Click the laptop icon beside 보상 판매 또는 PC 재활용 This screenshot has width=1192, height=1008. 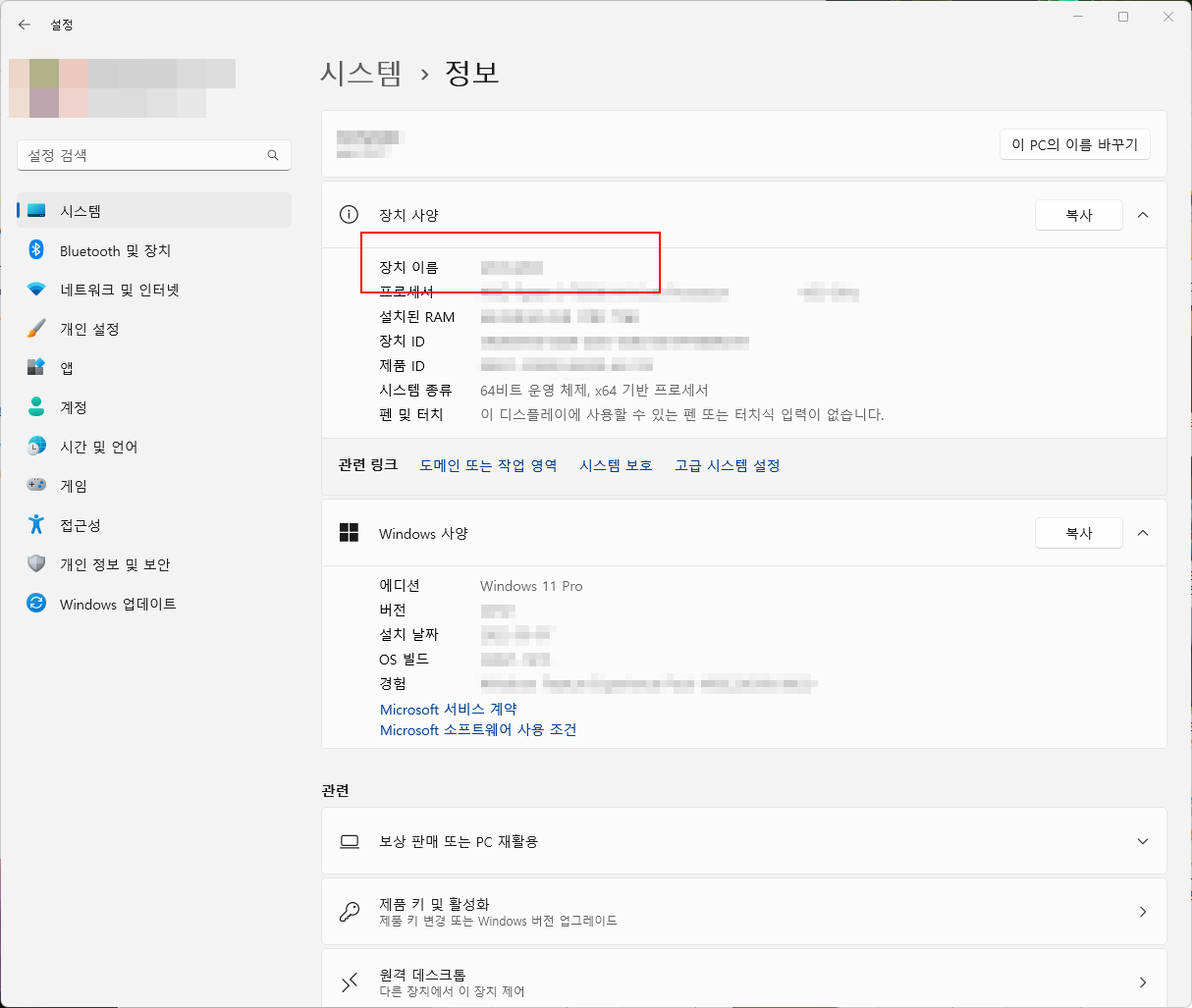click(x=350, y=841)
